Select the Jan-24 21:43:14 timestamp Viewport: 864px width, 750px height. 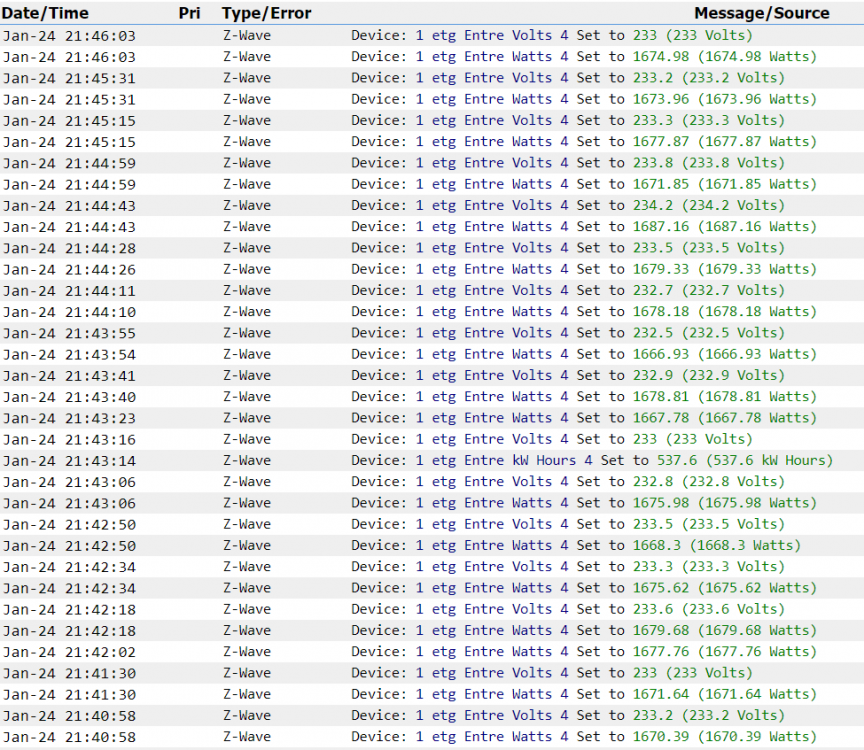(69, 460)
